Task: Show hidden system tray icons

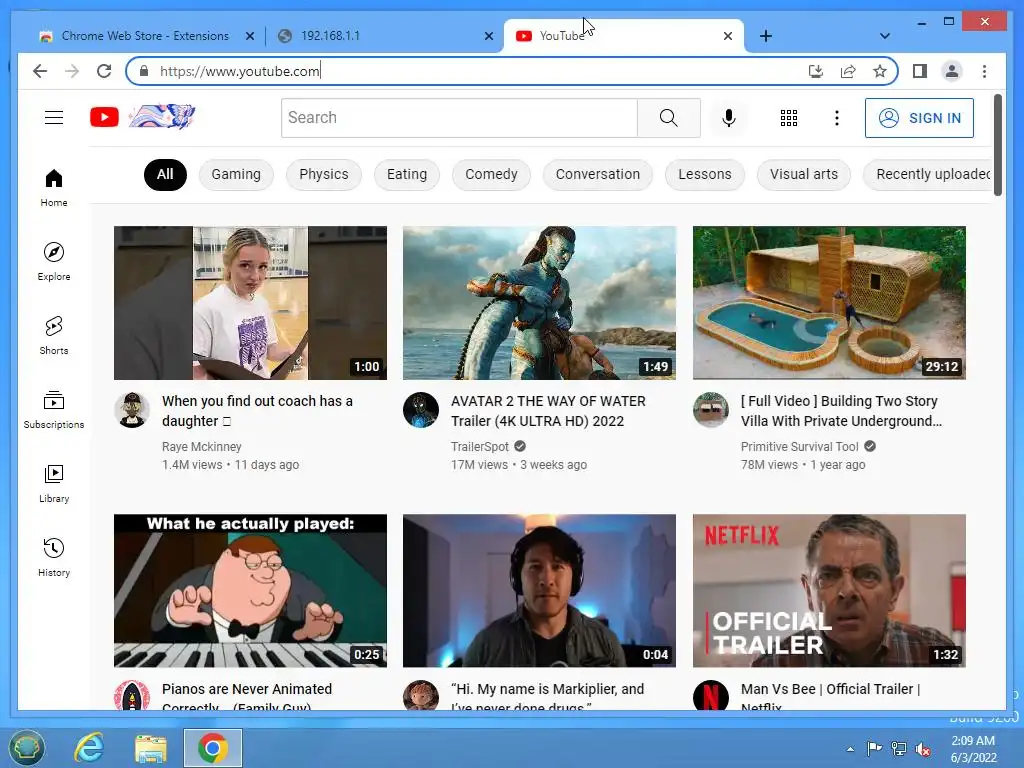Action: pyautogui.click(x=850, y=749)
